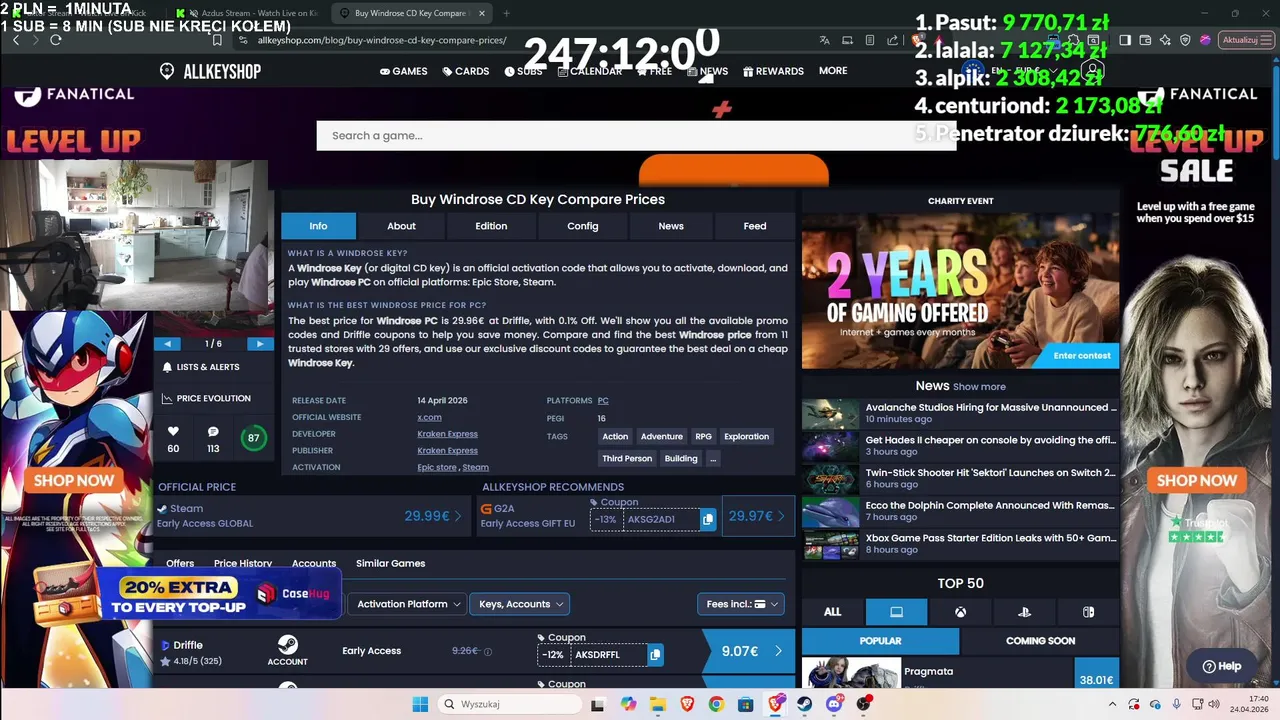Select the Xbox platform icon in Top 50

[960, 612]
